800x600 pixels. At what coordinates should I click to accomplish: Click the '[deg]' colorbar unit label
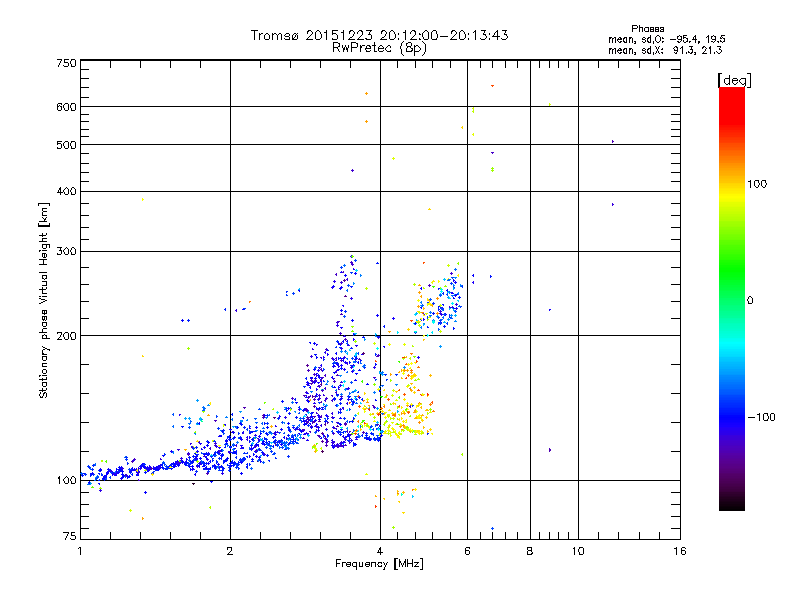734,80
